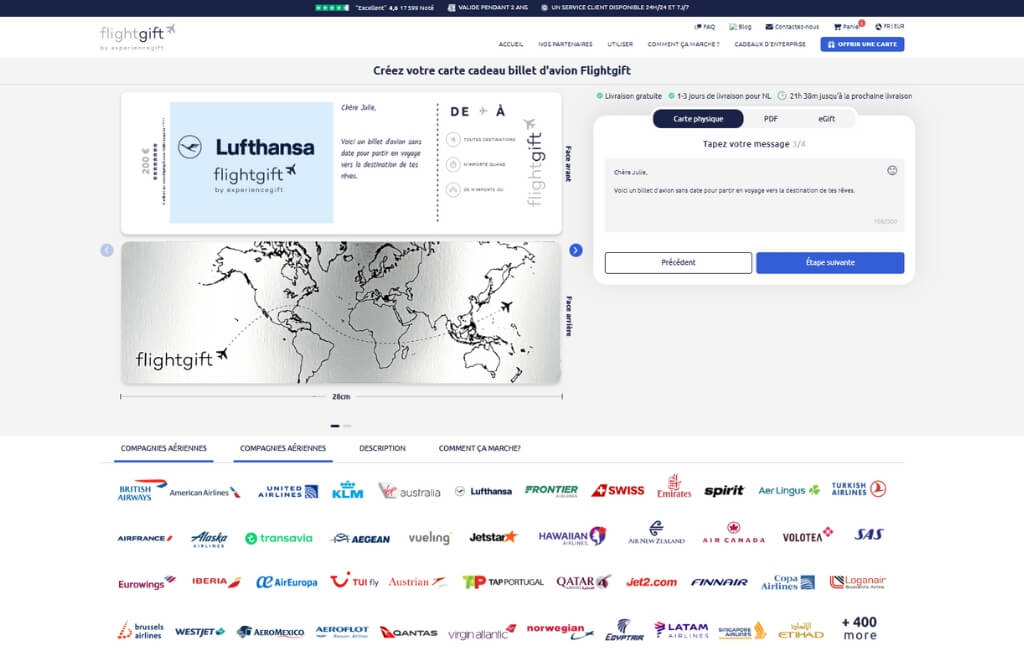Select the Qatar Airways logo
Viewport: 1024px width, 664px height.
[583, 582]
